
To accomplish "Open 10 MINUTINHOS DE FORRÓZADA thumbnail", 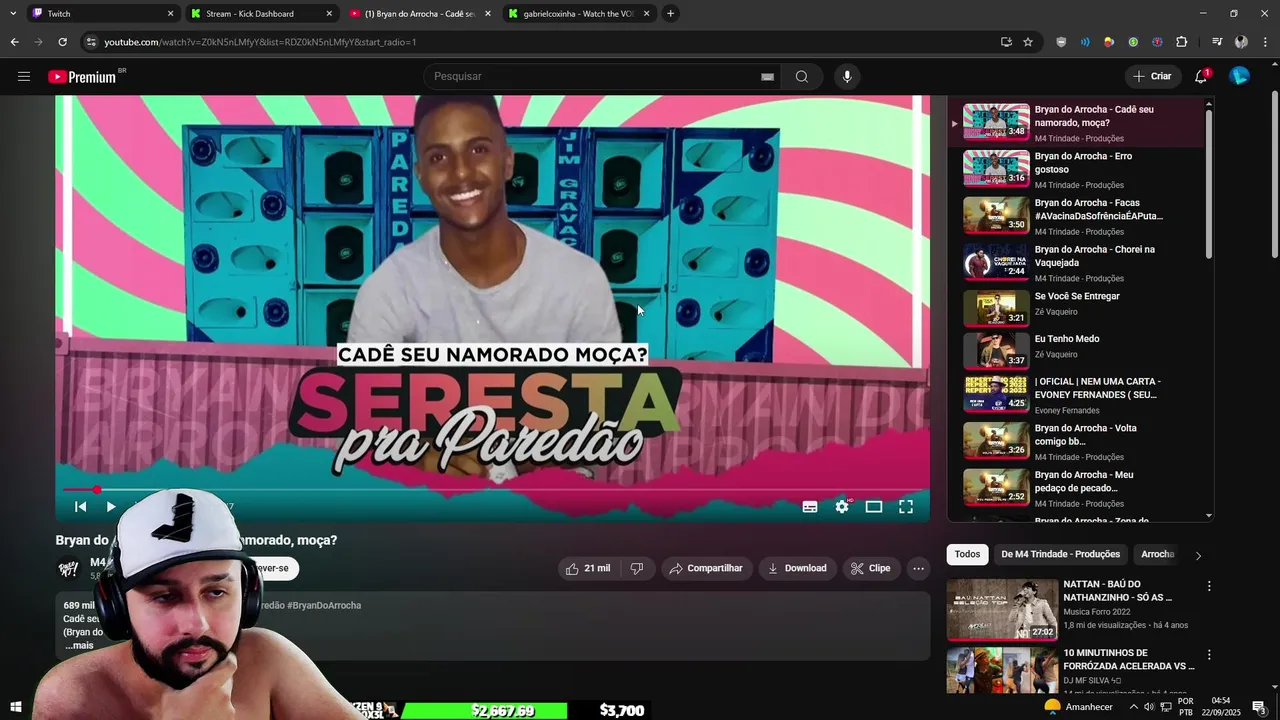I will pyautogui.click(x=1002, y=671).
